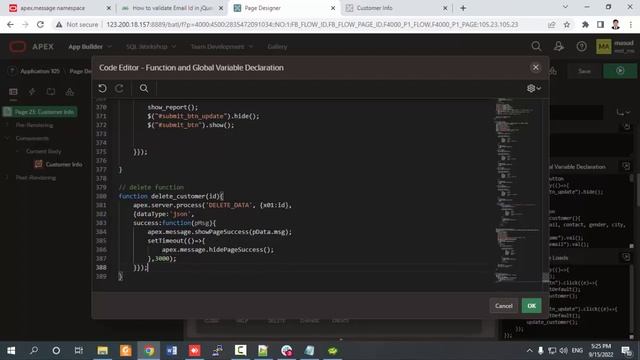Click the Undo icon in Code Editor
The image size is (640, 360).
tap(102, 88)
